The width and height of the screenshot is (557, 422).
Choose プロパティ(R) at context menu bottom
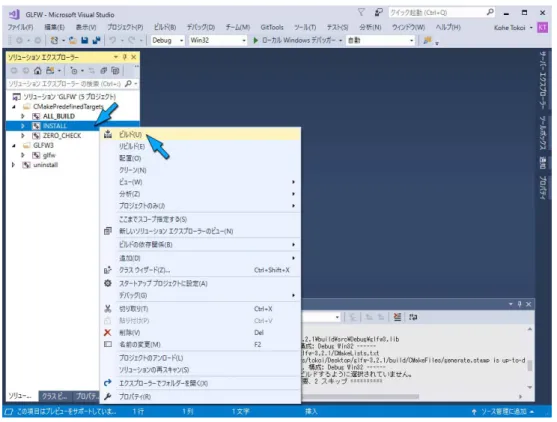[200, 396]
